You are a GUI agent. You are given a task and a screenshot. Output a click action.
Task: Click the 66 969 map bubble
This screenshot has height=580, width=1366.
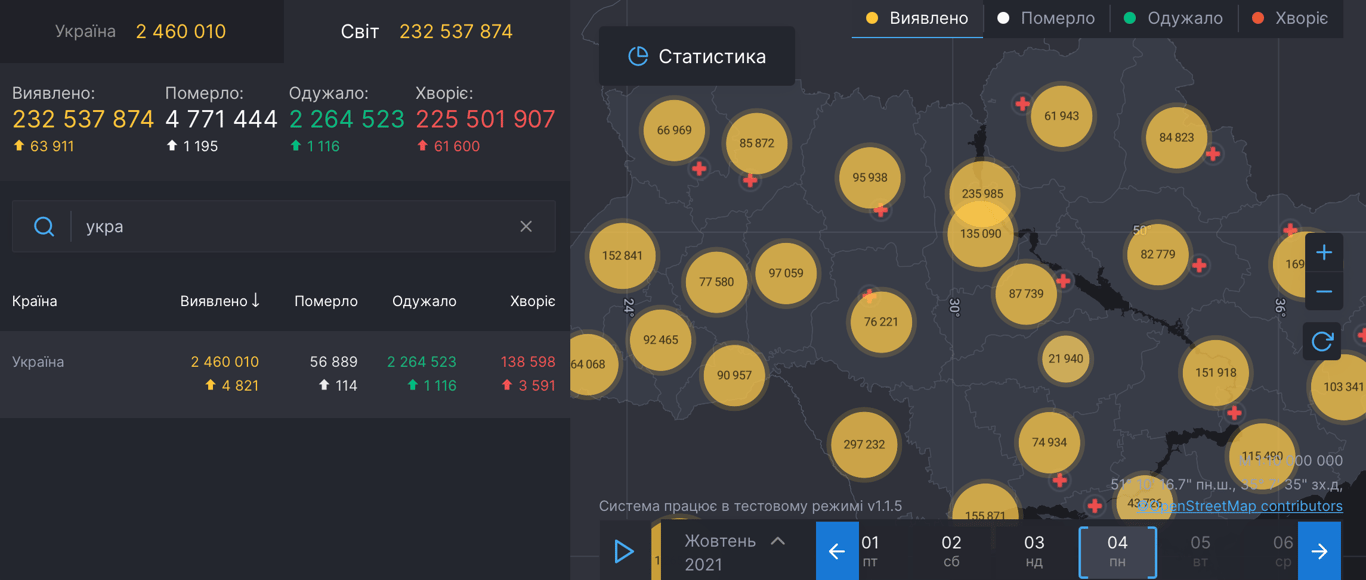pos(674,130)
